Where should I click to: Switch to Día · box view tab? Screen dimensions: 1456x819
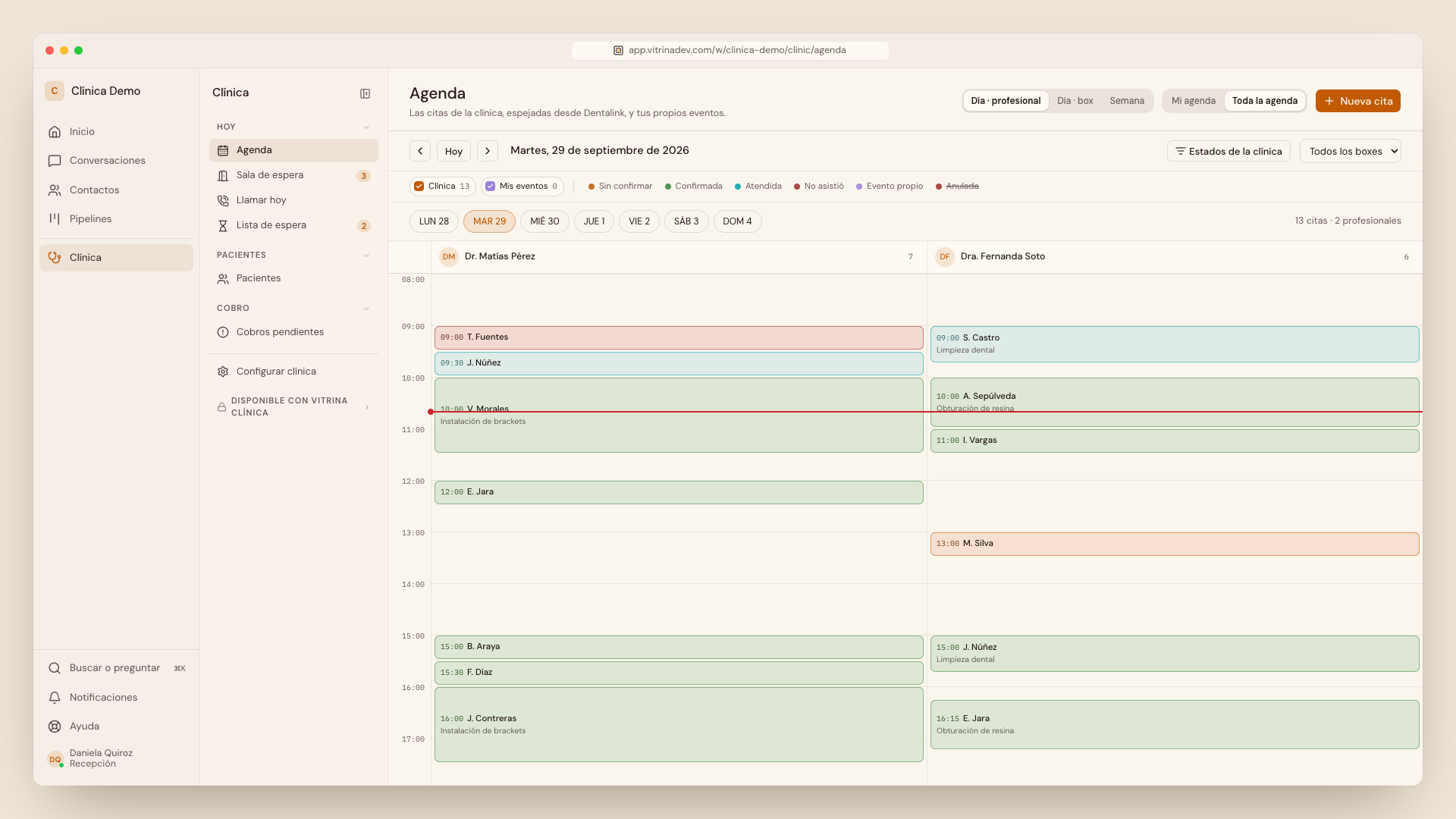click(x=1075, y=101)
